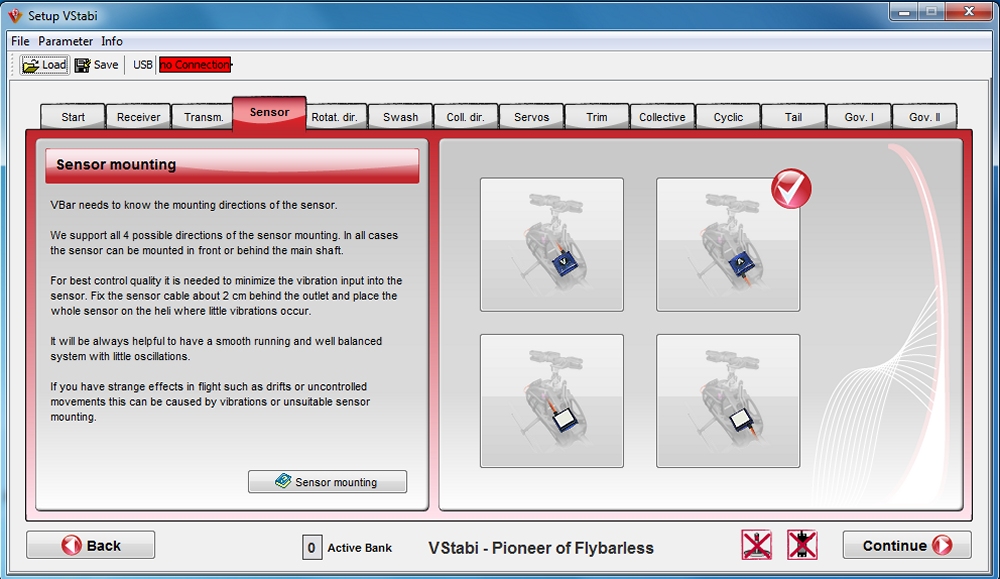The image size is (1000, 579).
Task: Click Continue to proceed to next step
Action: pos(906,545)
